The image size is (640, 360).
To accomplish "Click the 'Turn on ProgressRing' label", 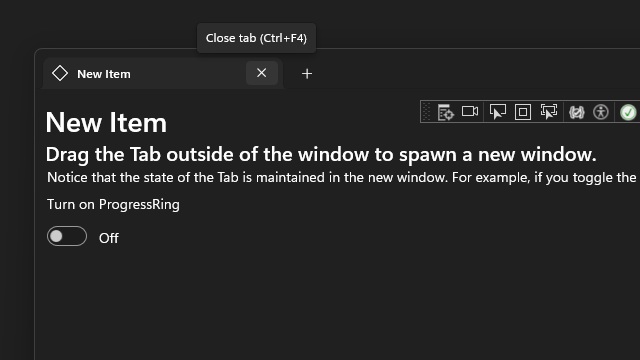I will pyautogui.click(x=113, y=204).
